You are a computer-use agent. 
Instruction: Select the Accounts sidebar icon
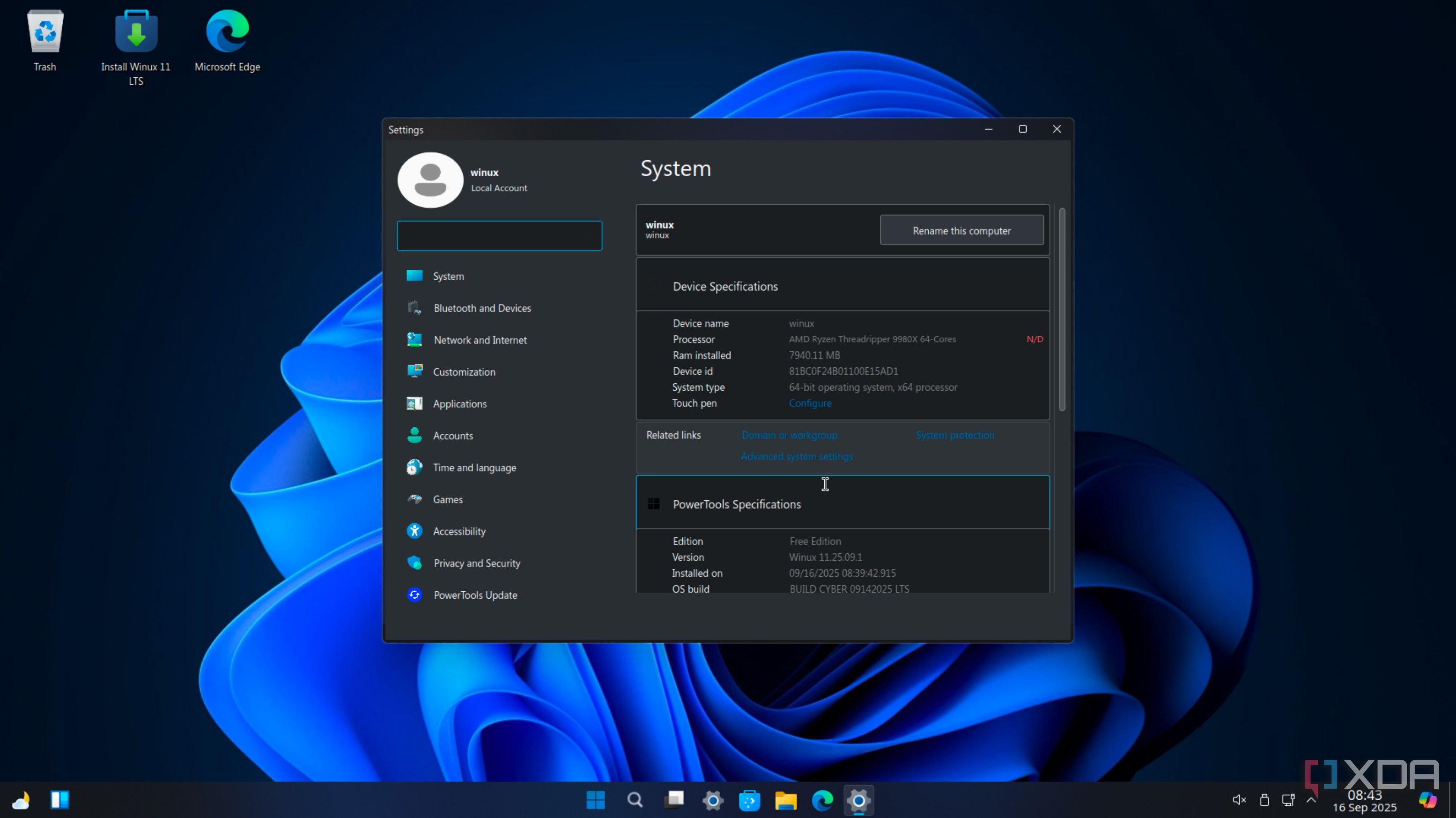[x=414, y=435]
